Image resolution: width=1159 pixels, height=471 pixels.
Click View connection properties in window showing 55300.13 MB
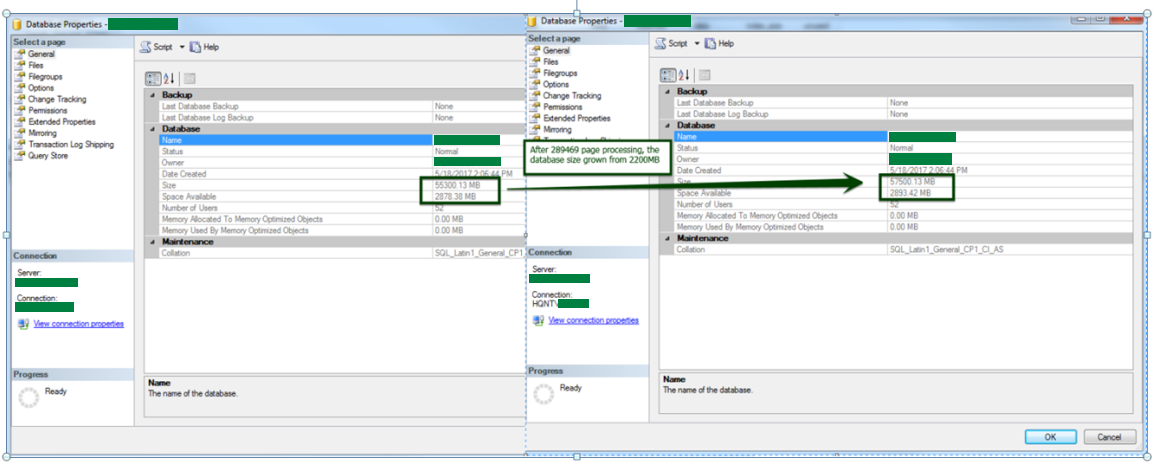point(78,324)
